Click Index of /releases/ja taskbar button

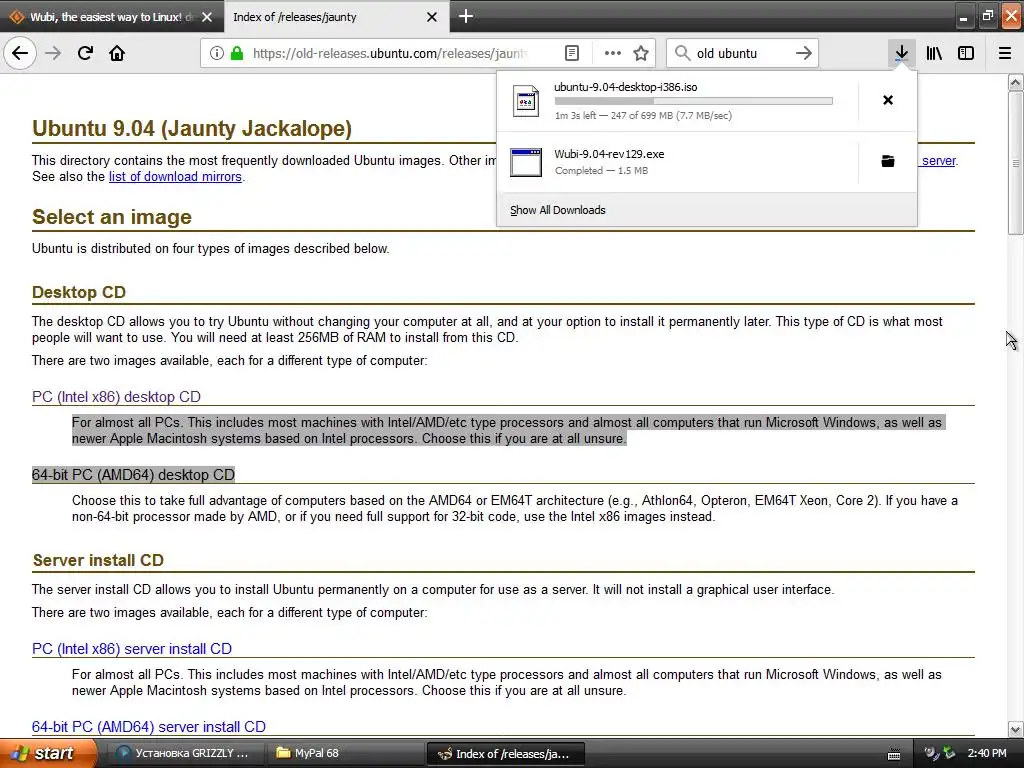505,753
